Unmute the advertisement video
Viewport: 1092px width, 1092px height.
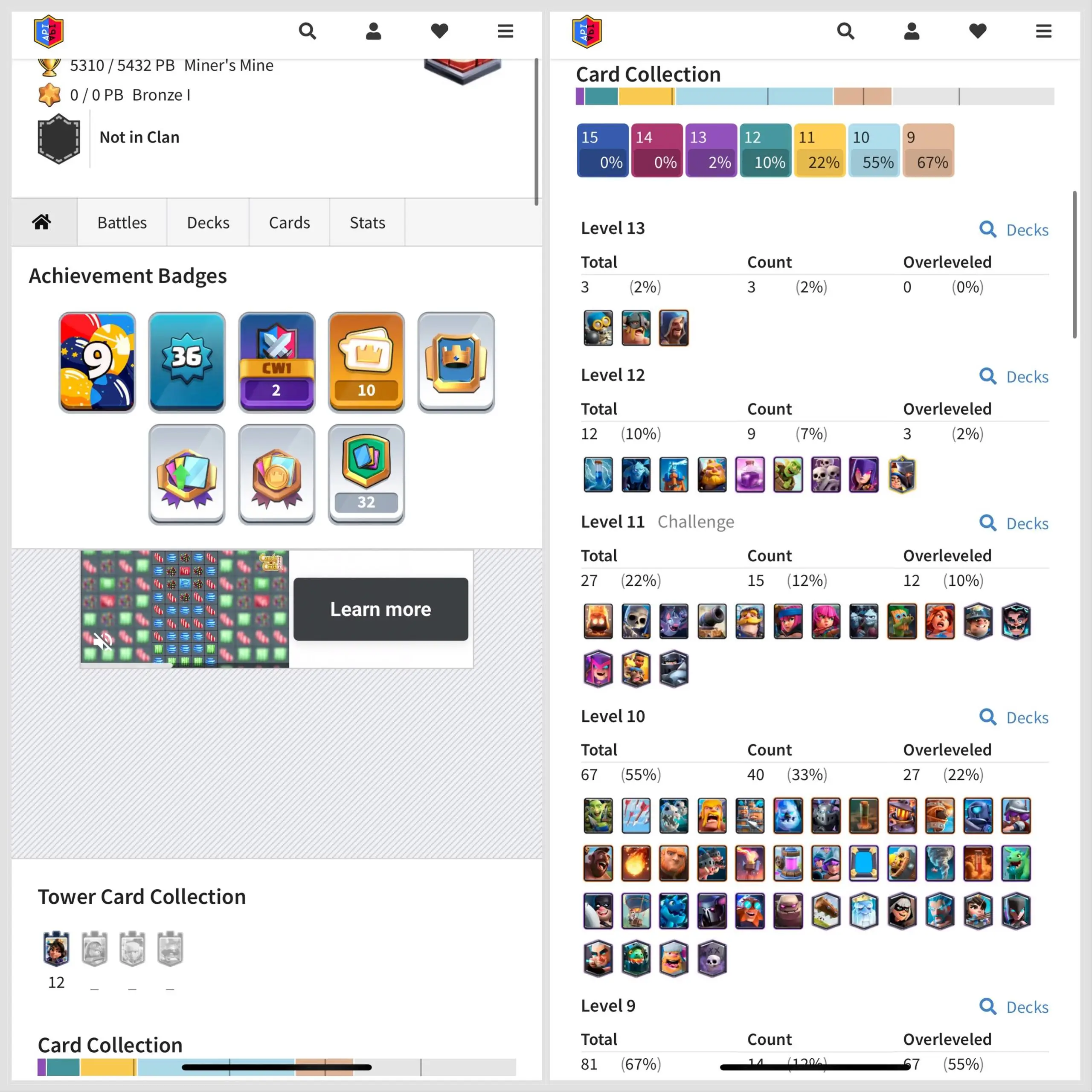tap(102, 642)
